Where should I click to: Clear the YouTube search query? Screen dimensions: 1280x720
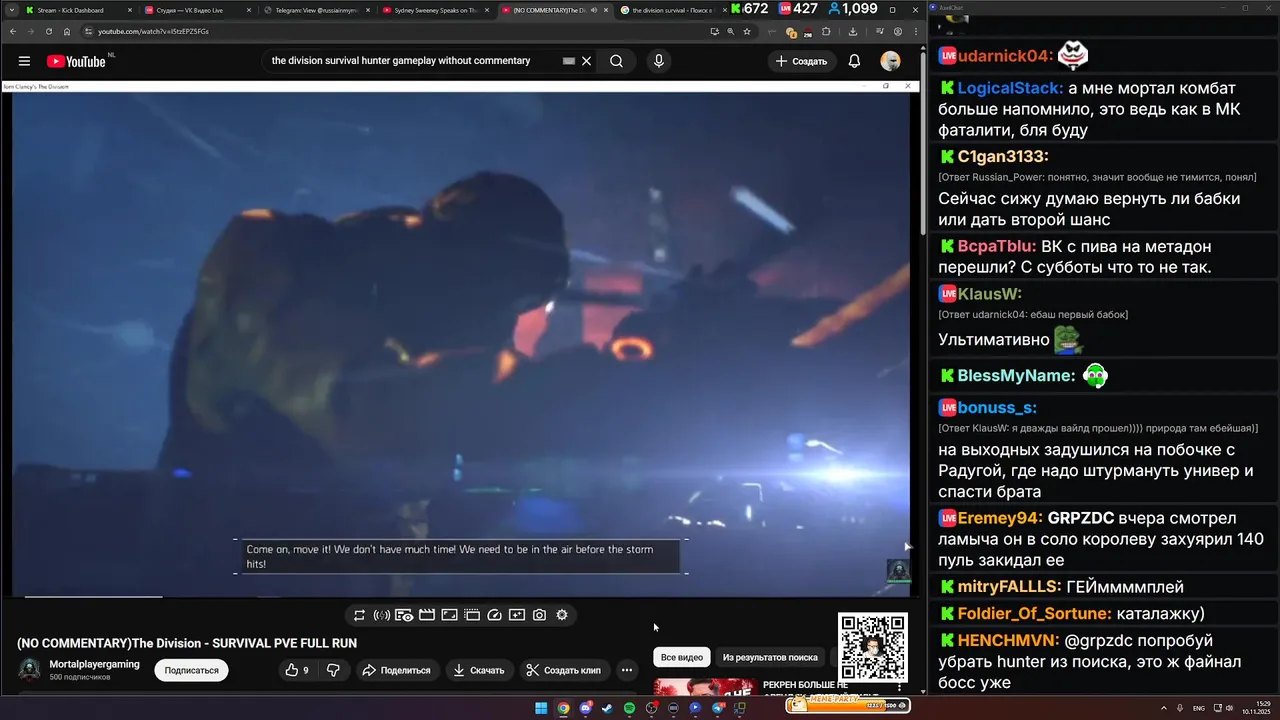pos(587,61)
